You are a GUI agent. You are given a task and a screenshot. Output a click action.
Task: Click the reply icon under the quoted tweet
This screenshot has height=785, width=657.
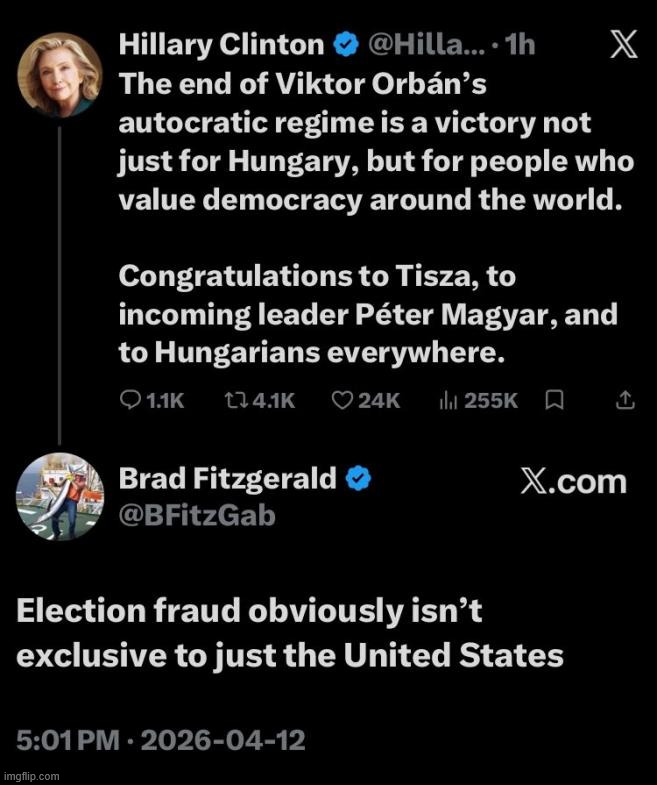pyautogui.click(x=131, y=400)
